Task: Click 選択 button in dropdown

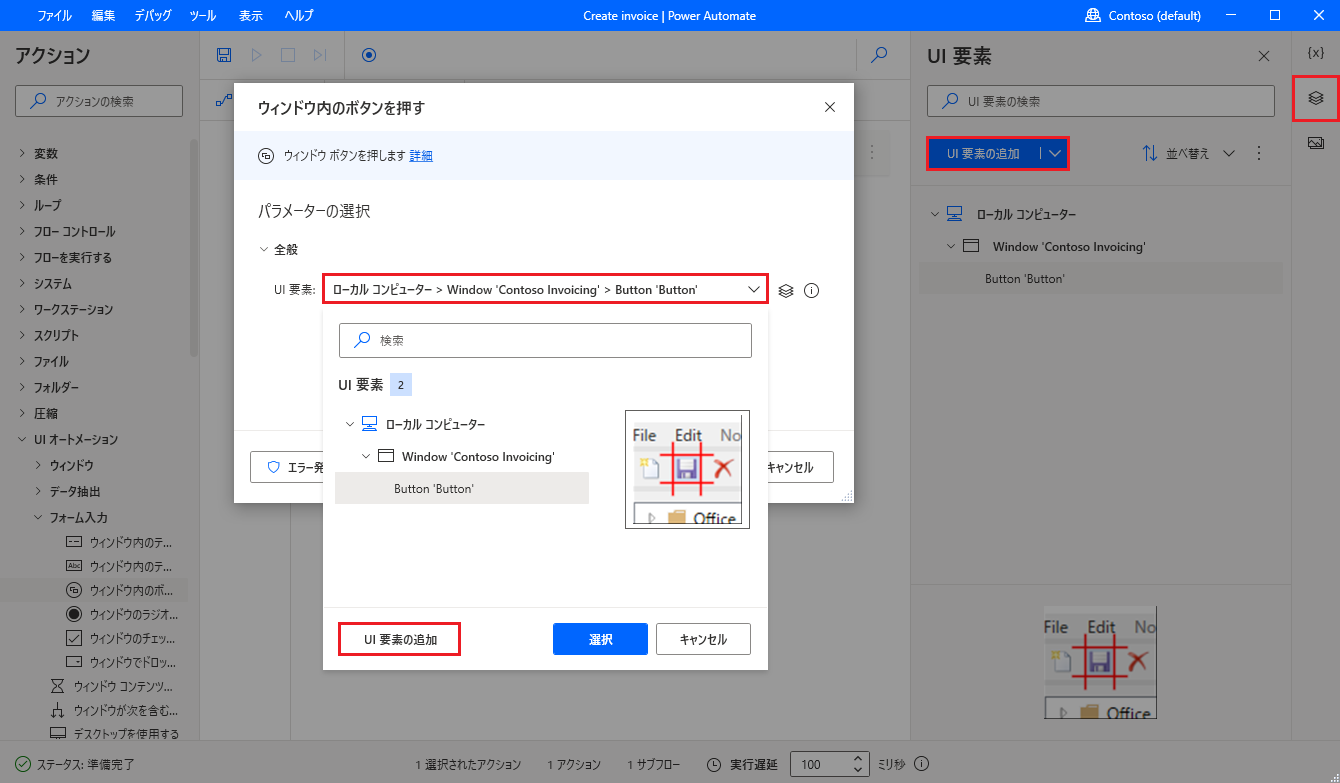Action: [600, 639]
